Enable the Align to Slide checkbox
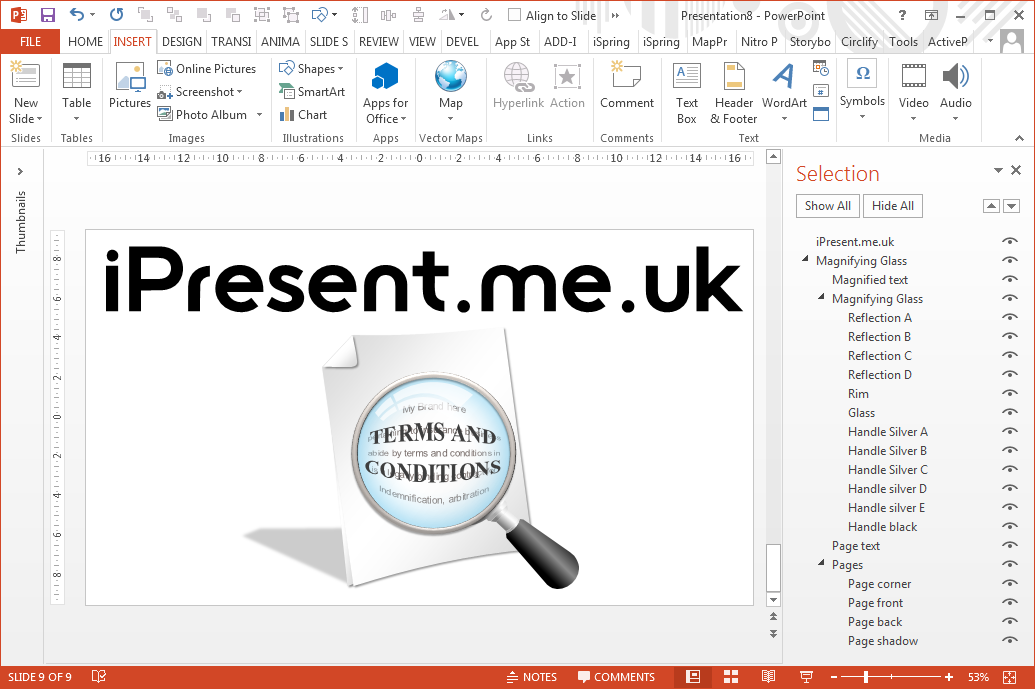The height and width of the screenshot is (689, 1035). point(514,15)
